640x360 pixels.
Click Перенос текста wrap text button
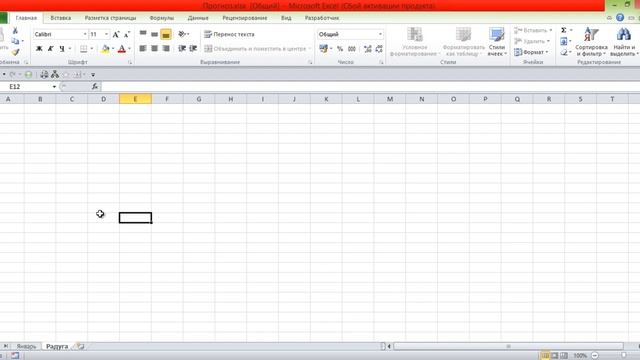(x=229, y=34)
